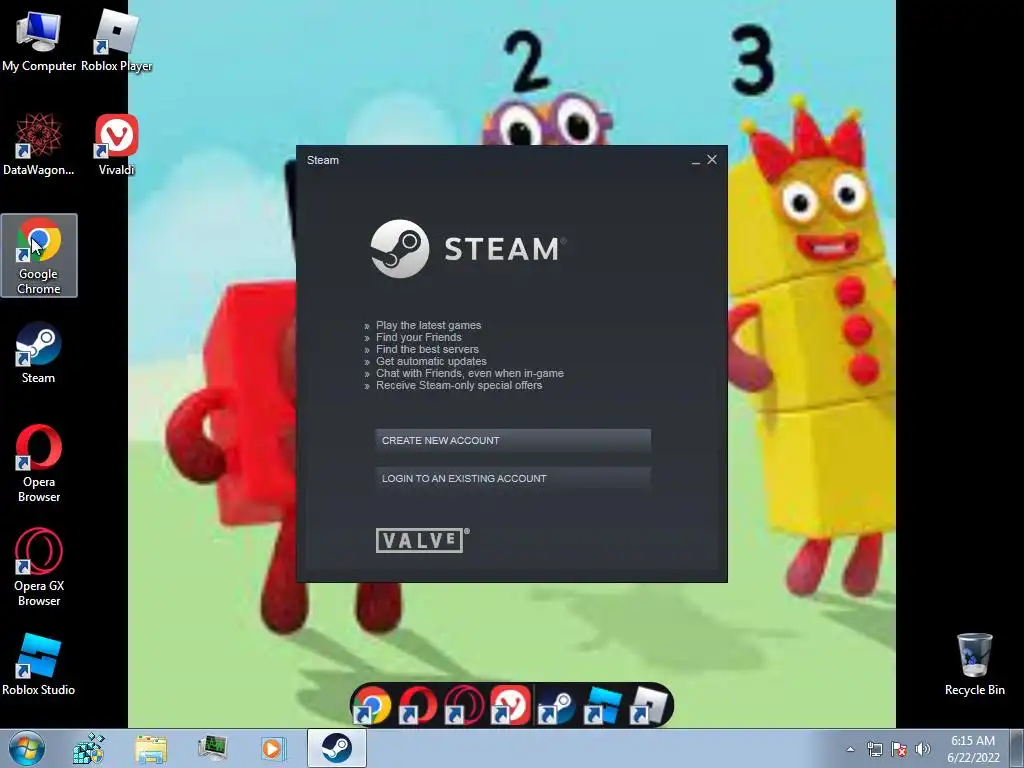The height and width of the screenshot is (768, 1024).
Task: Open the registry cubes taskbar icon
Action: click(x=89, y=748)
